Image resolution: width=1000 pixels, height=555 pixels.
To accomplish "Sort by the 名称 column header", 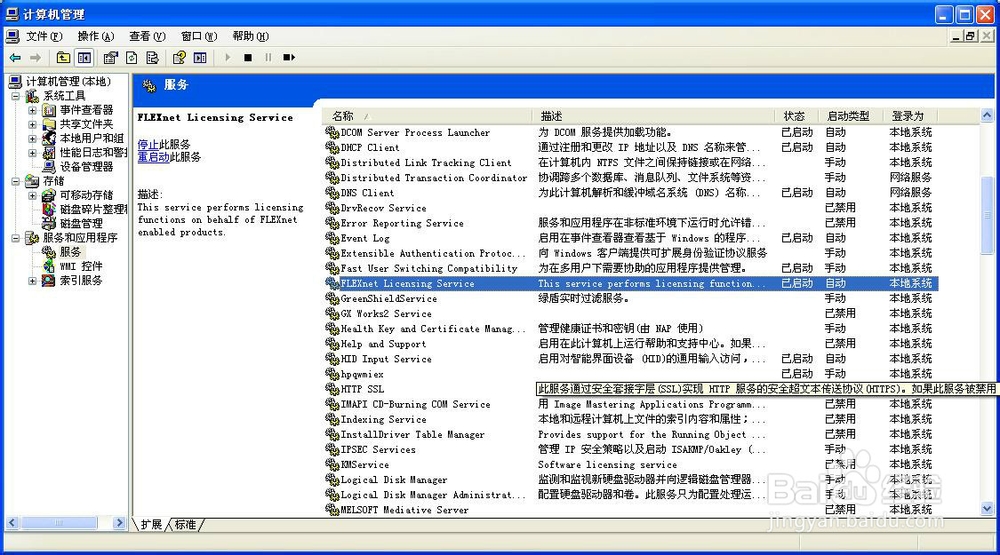I will [427, 115].
